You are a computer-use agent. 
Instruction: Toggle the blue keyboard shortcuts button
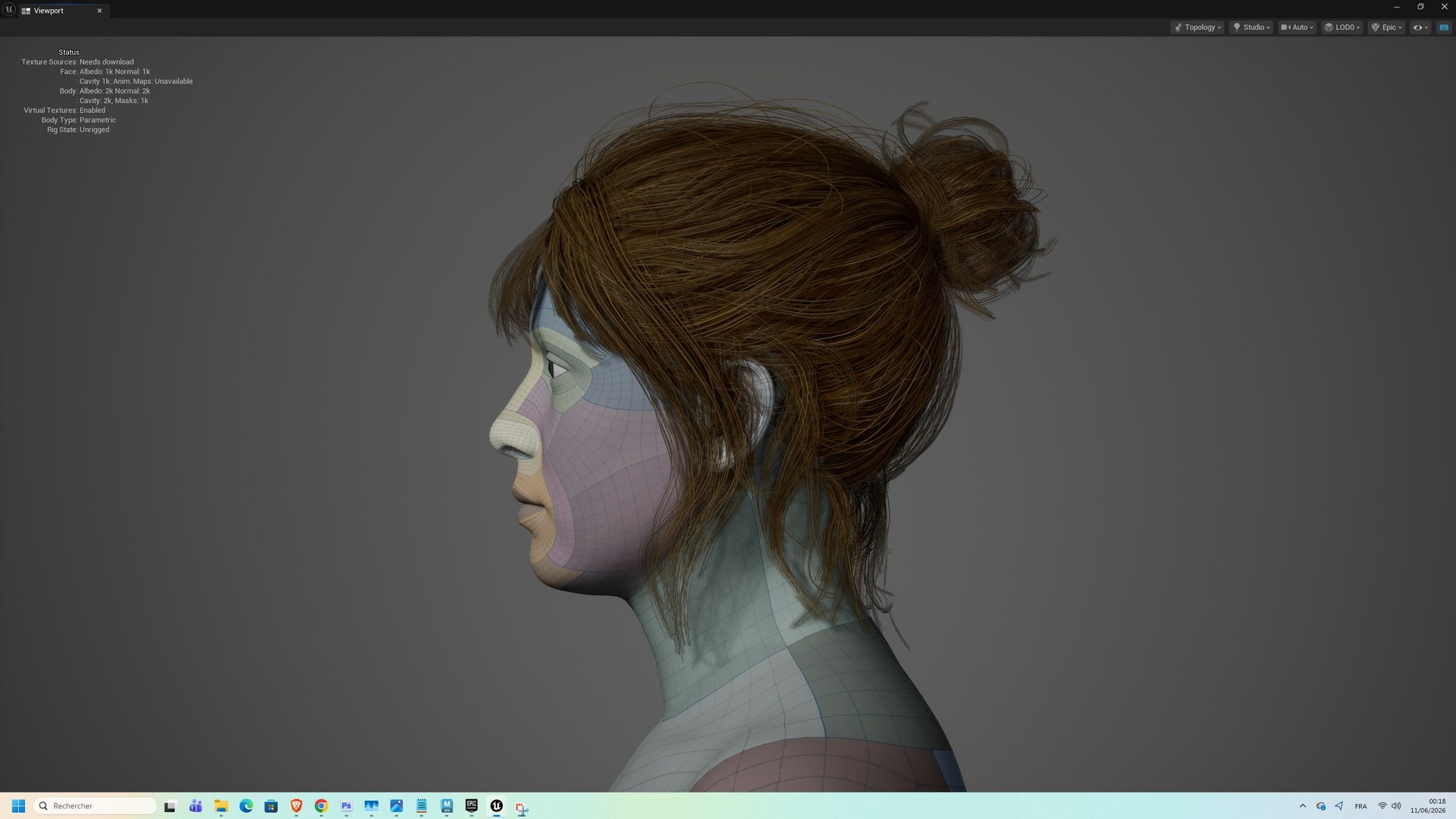[1444, 27]
